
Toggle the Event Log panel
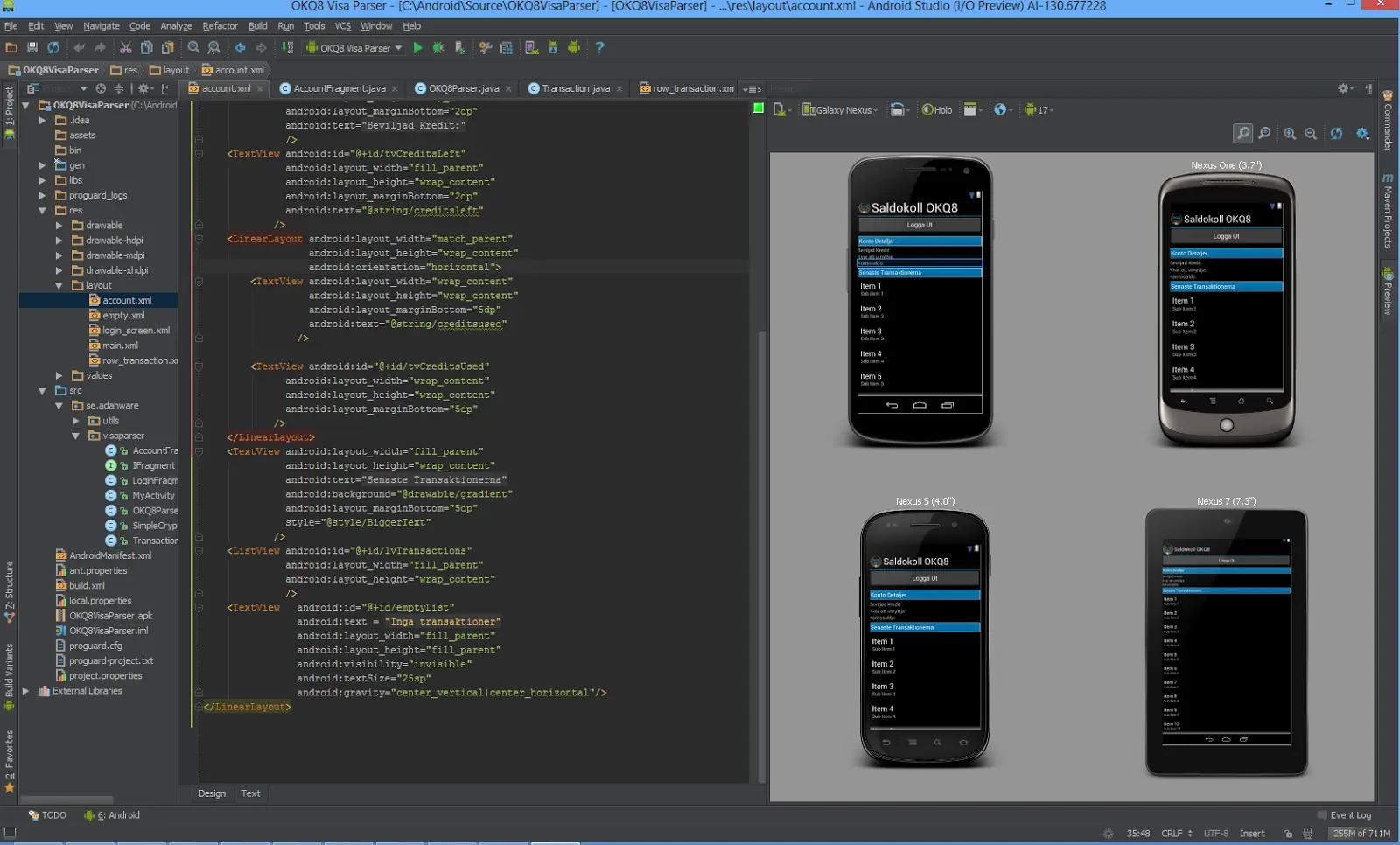tap(1346, 814)
